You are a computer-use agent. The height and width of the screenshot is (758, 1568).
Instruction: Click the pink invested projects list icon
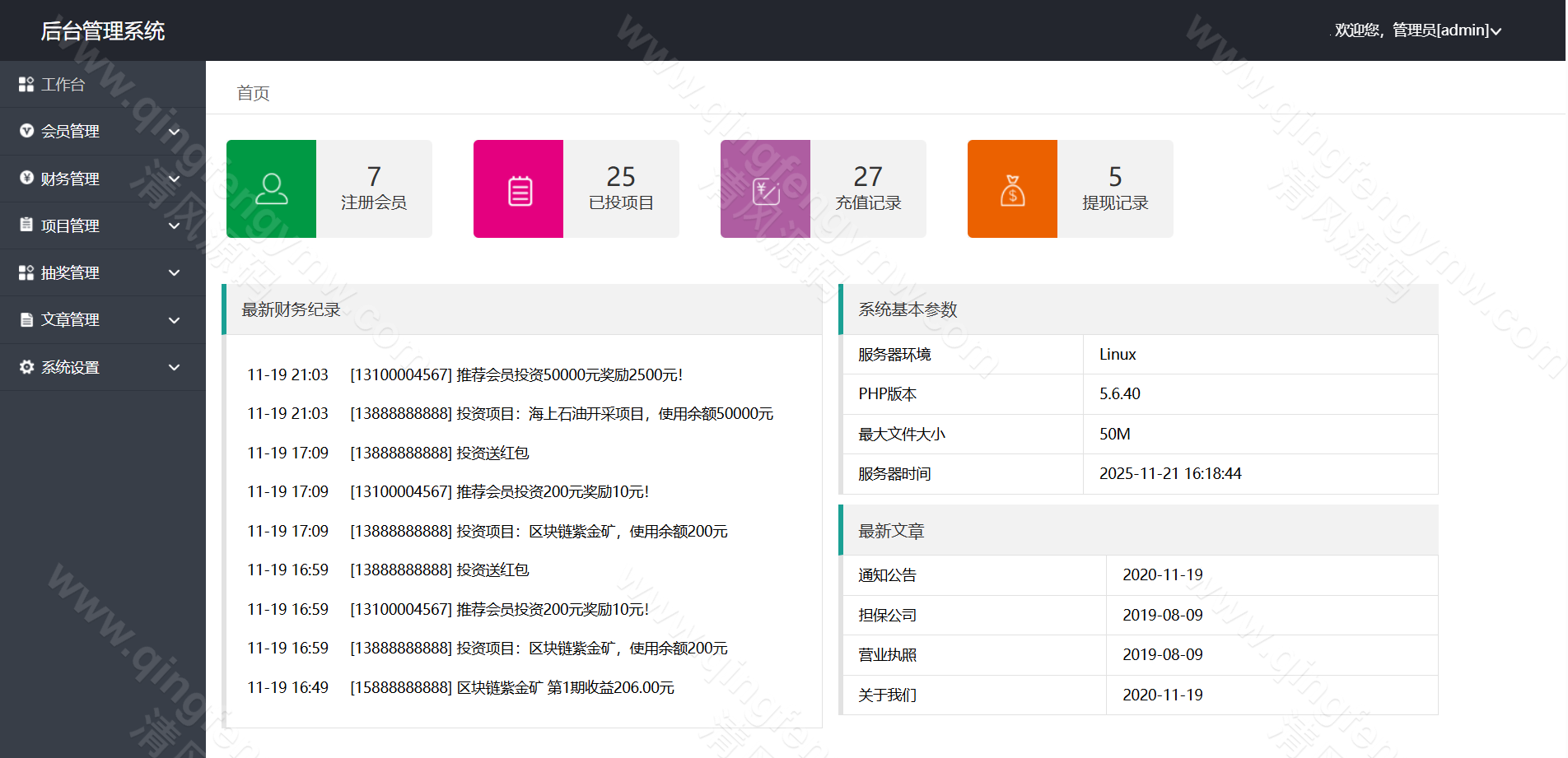pyautogui.click(x=518, y=188)
